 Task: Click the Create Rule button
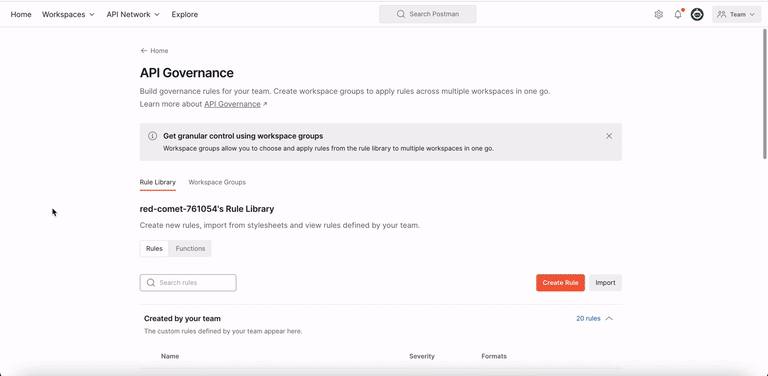coord(560,282)
